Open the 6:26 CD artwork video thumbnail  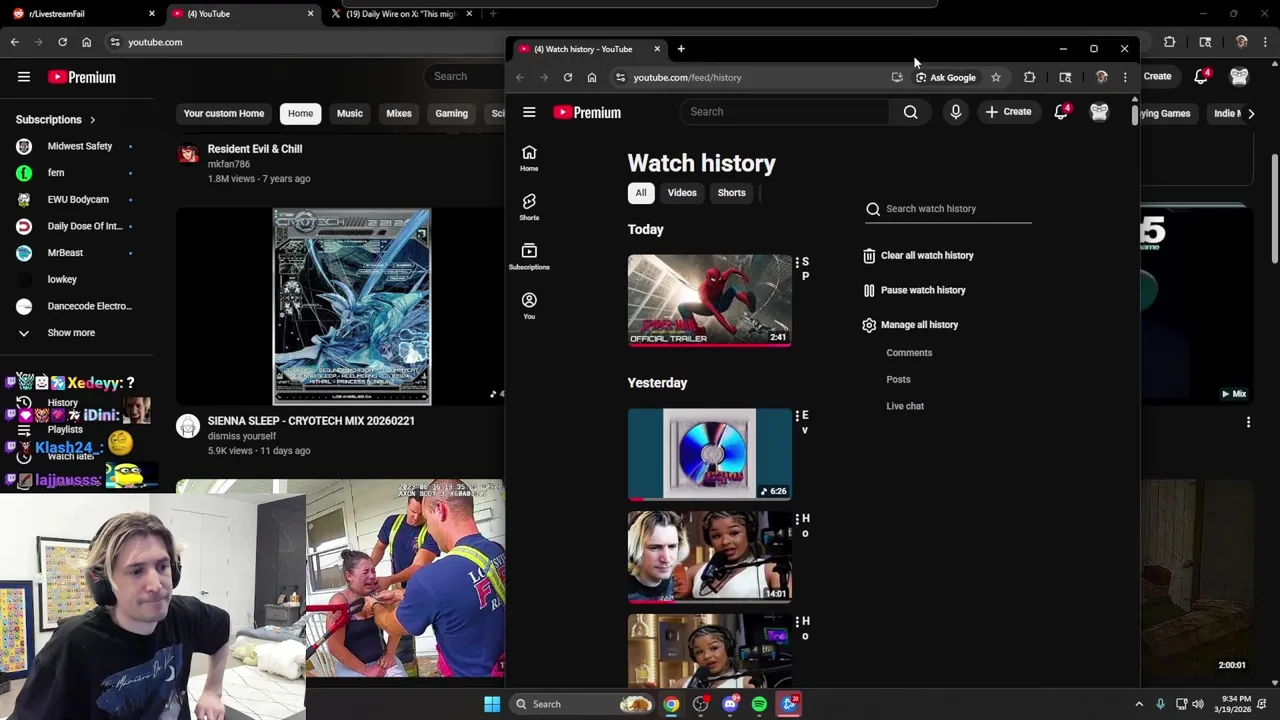[x=710, y=454]
